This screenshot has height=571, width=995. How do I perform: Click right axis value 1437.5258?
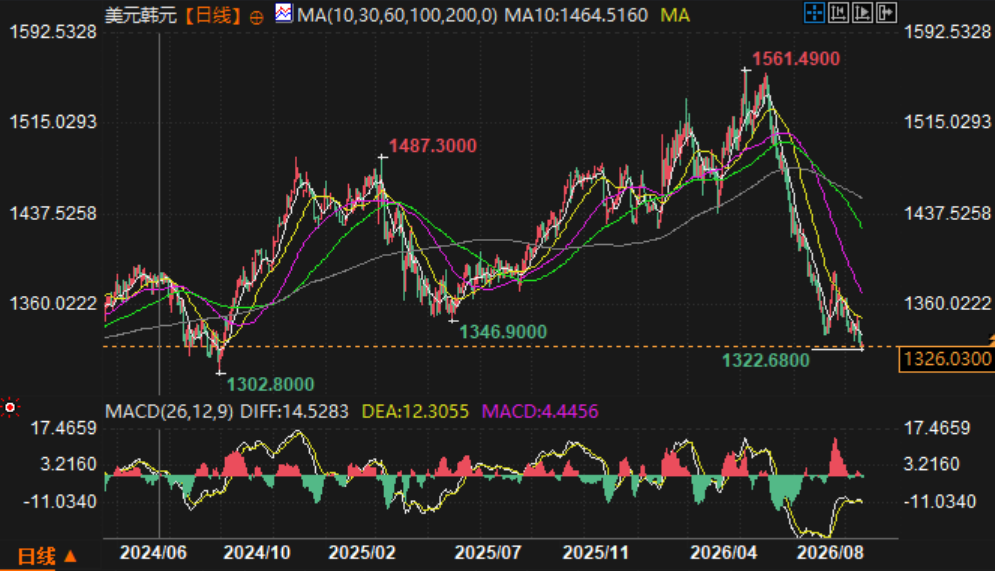pos(947,213)
